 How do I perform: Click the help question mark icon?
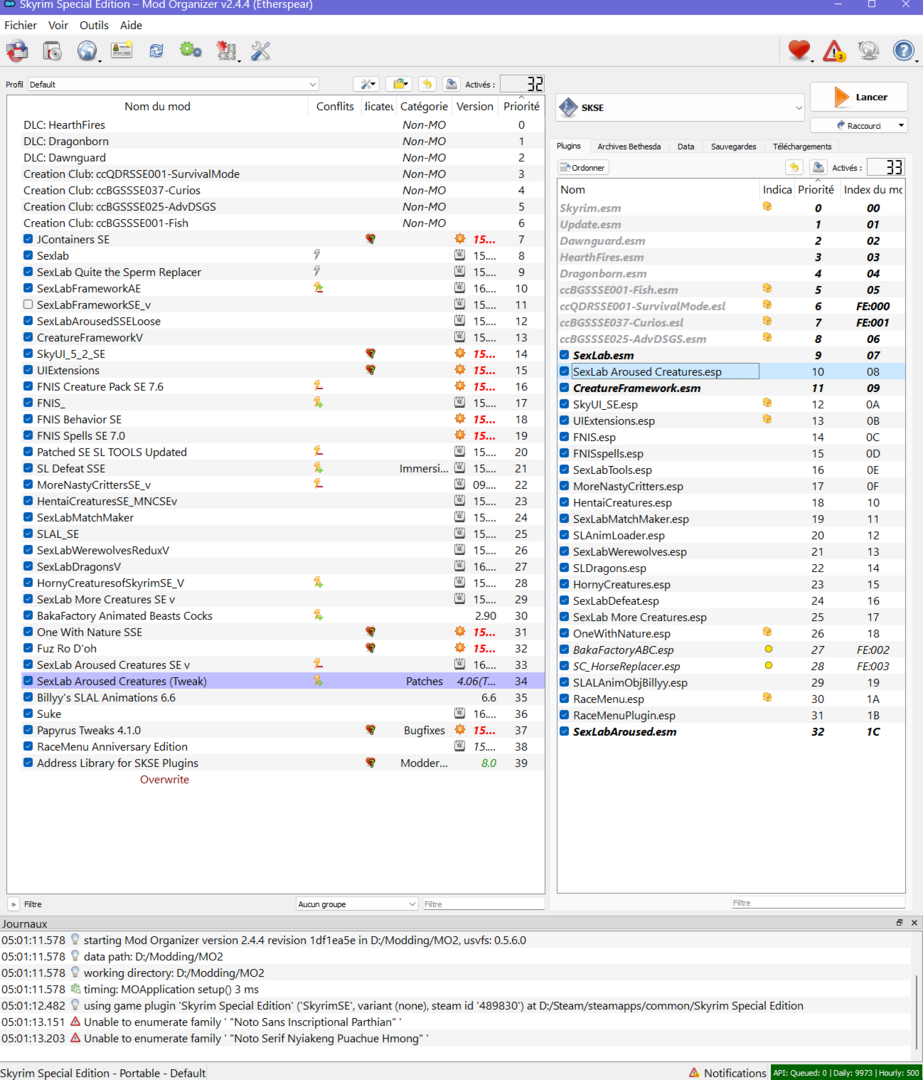point(901,50)
